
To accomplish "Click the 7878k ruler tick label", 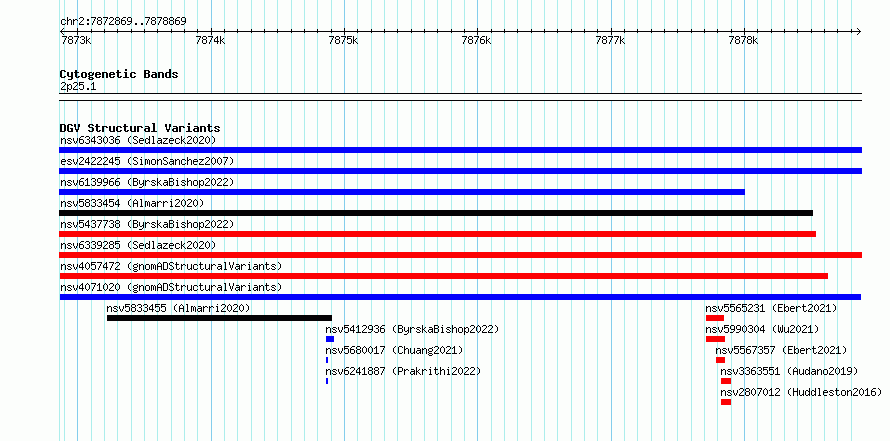I will [744, 40].
